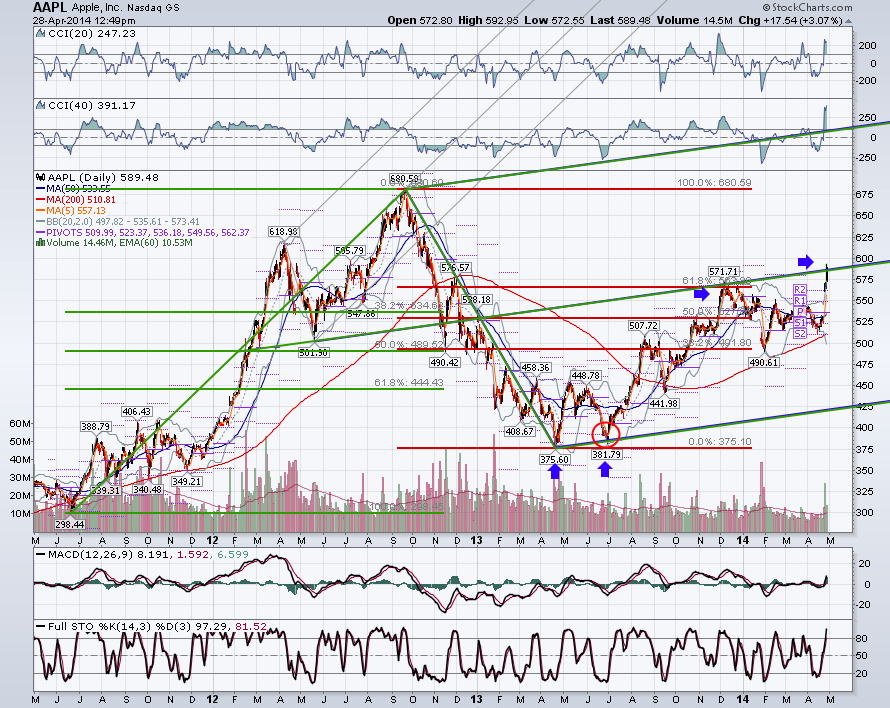Click the up triangle after Chg value
The image size is (890, 708).
click(x=849, y=21)
